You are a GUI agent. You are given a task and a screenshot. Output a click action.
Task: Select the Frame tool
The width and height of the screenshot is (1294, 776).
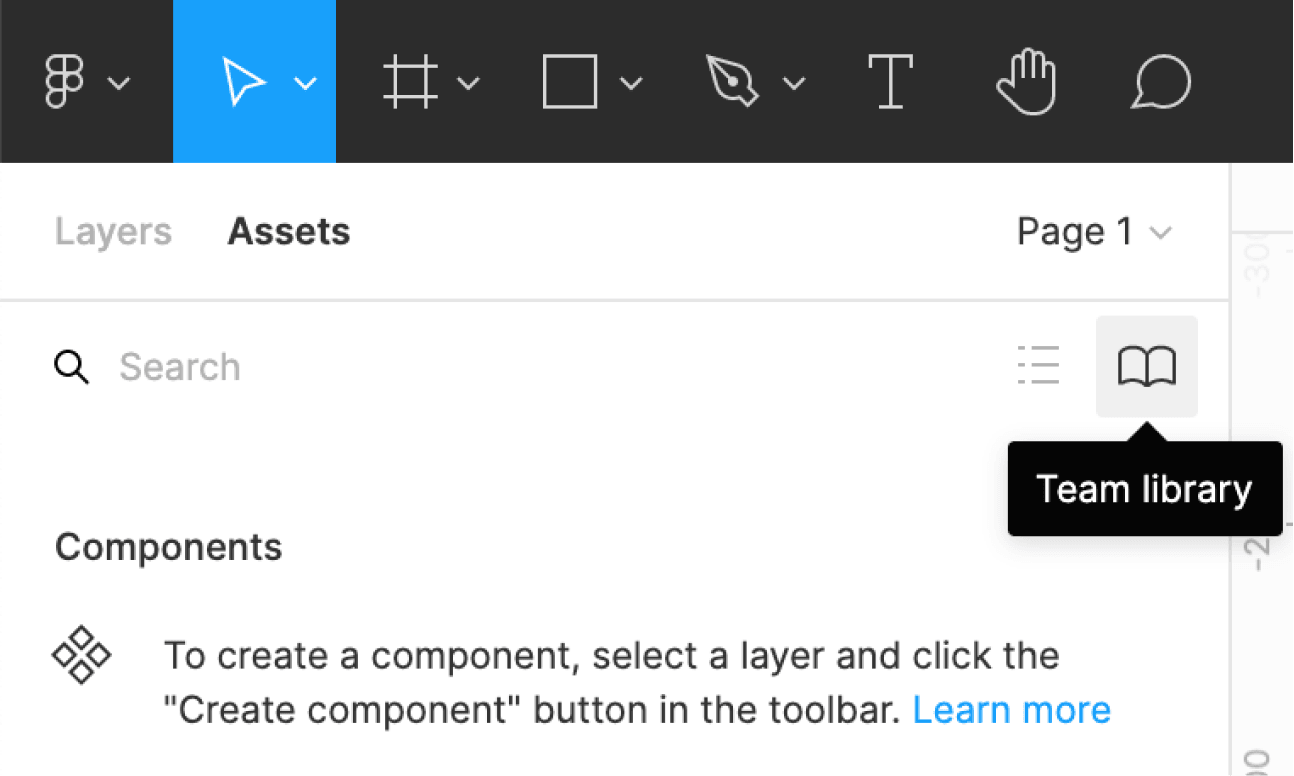410,81
